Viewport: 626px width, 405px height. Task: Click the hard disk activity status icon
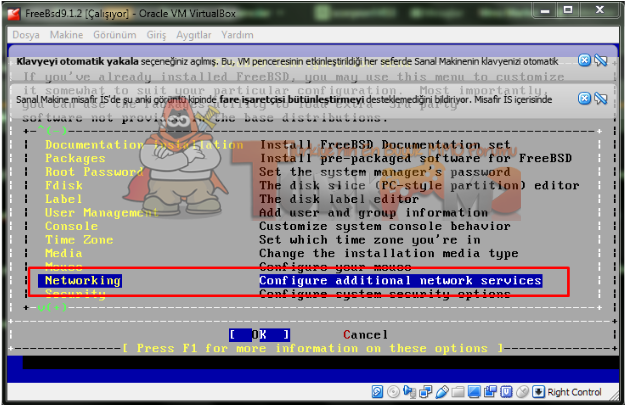coord(377,392)
